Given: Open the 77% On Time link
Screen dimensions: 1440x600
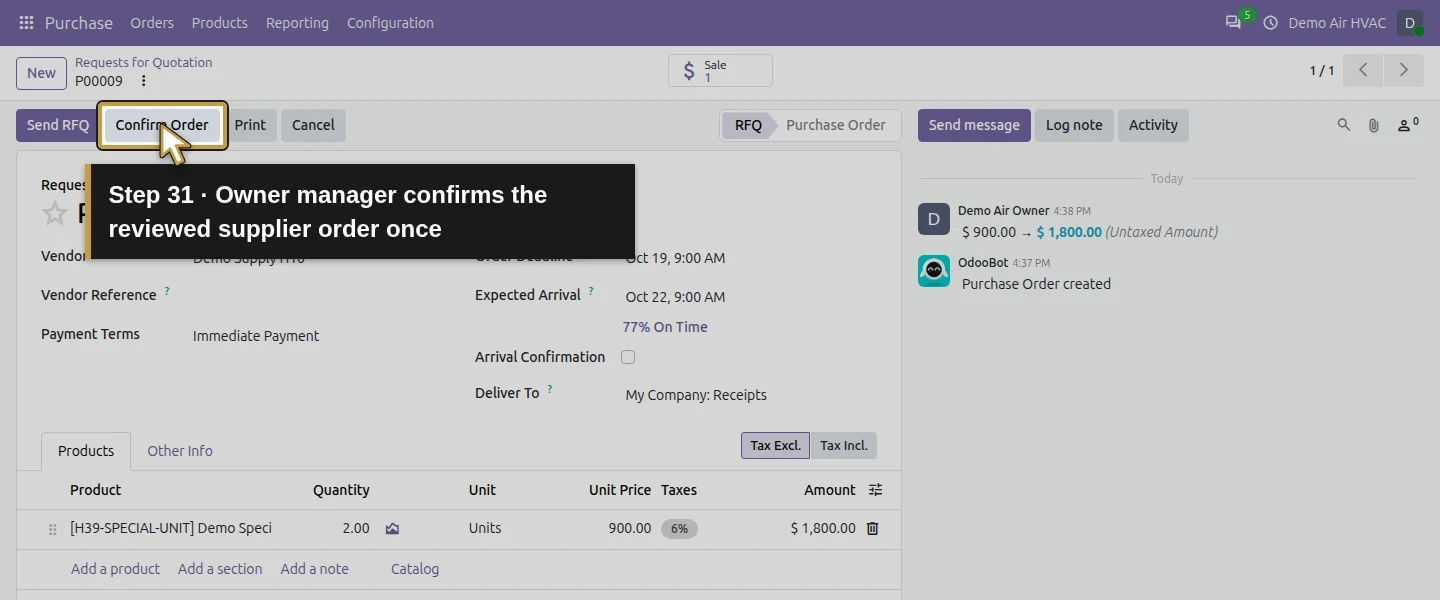Looking at the screenshot, I should point(665,327).
